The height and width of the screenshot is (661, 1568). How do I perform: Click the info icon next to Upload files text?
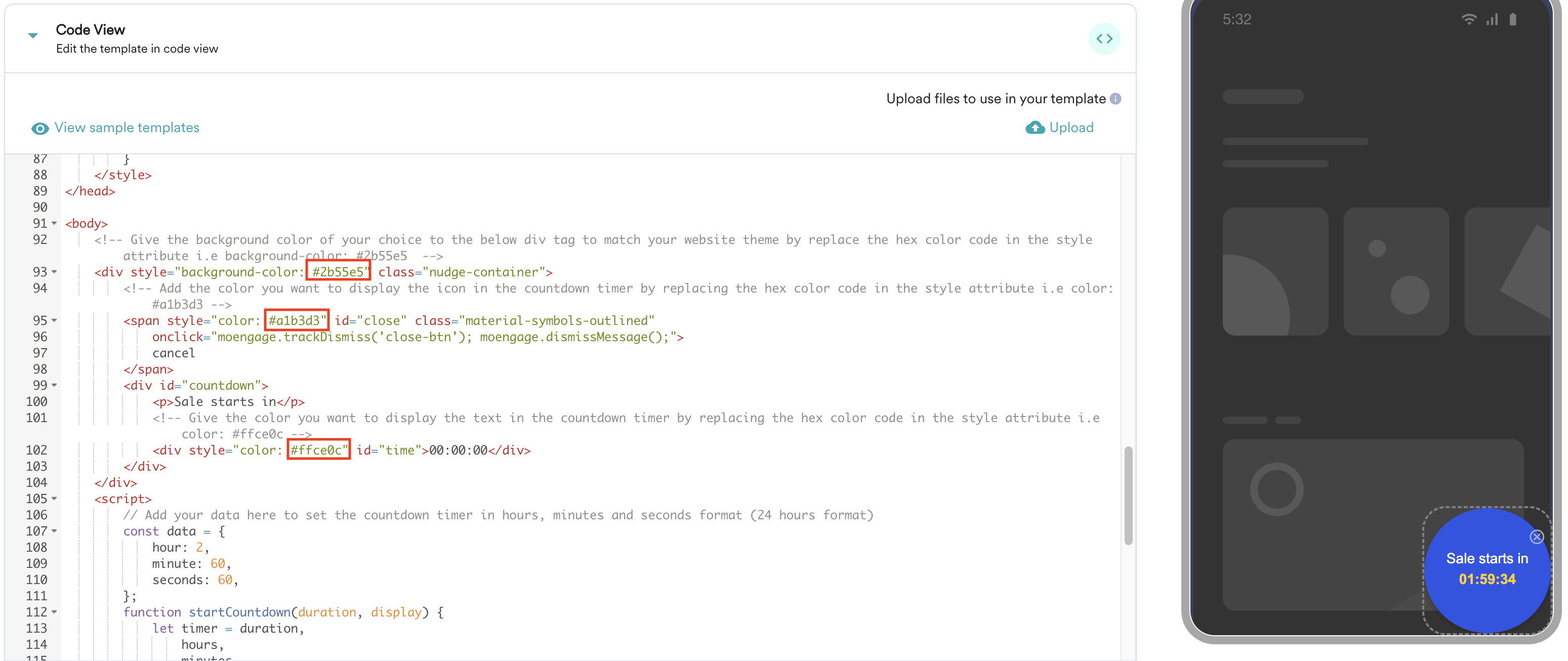click(x=1116, y=99)
